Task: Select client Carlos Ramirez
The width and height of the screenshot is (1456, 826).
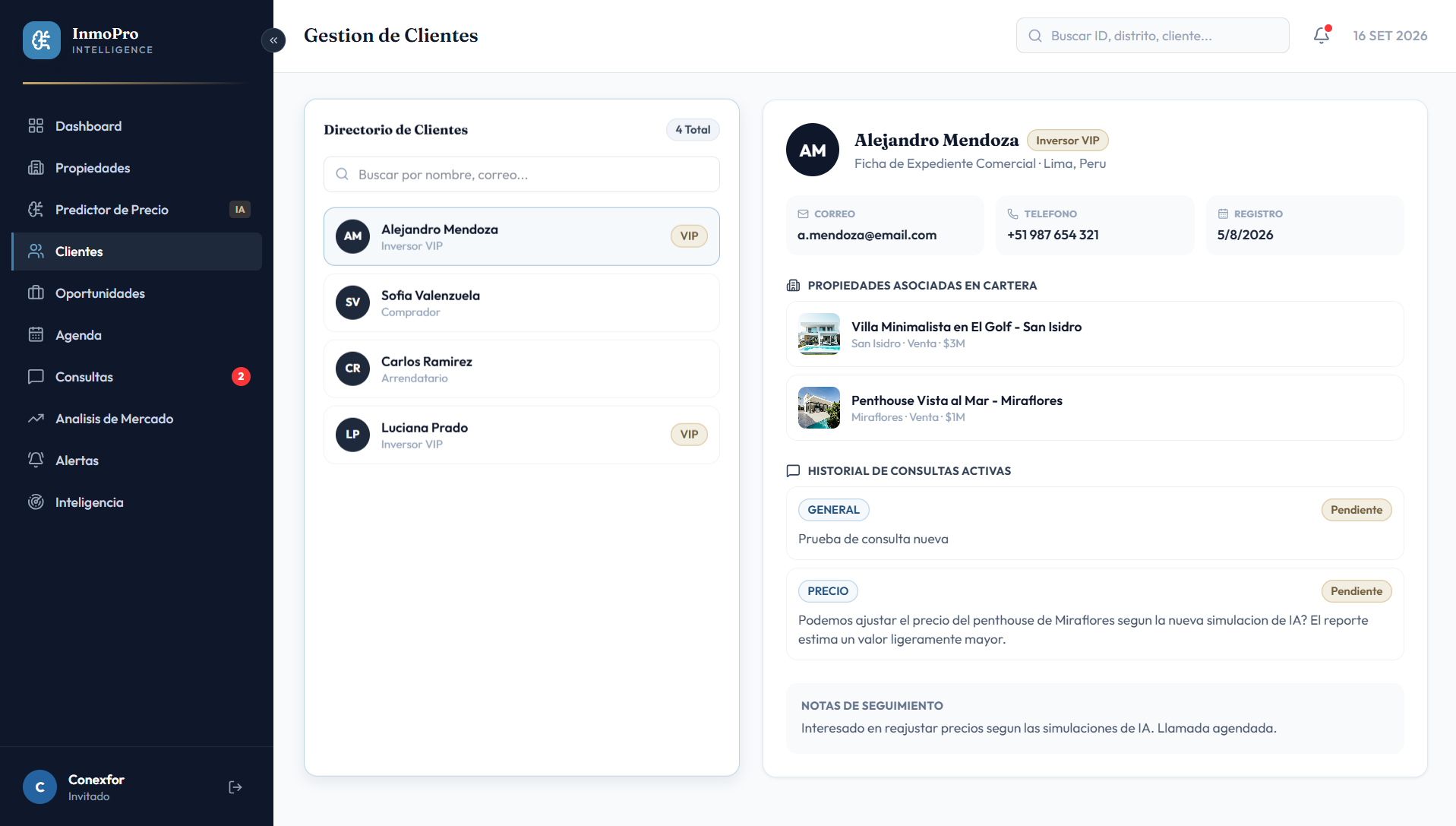Action: [x=521, y=369]
